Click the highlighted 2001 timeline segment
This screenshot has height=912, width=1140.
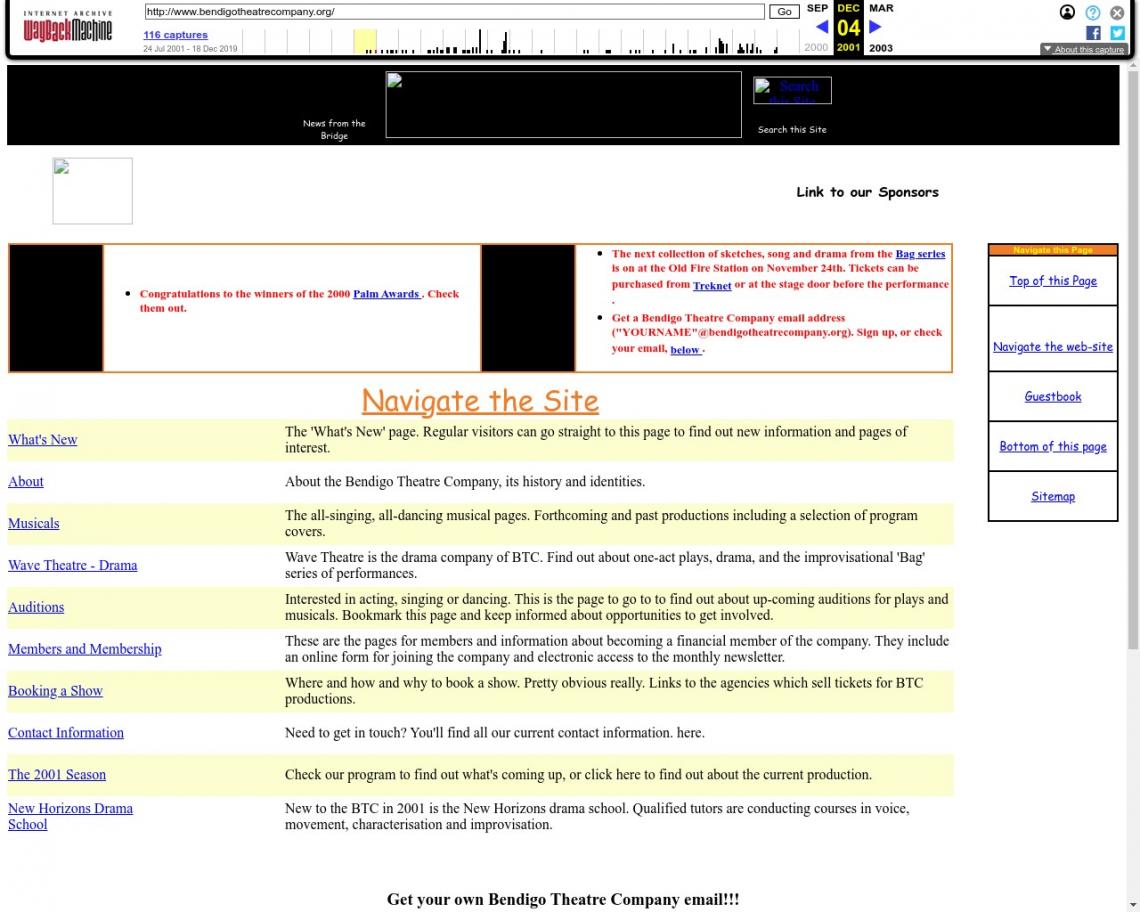365,41
